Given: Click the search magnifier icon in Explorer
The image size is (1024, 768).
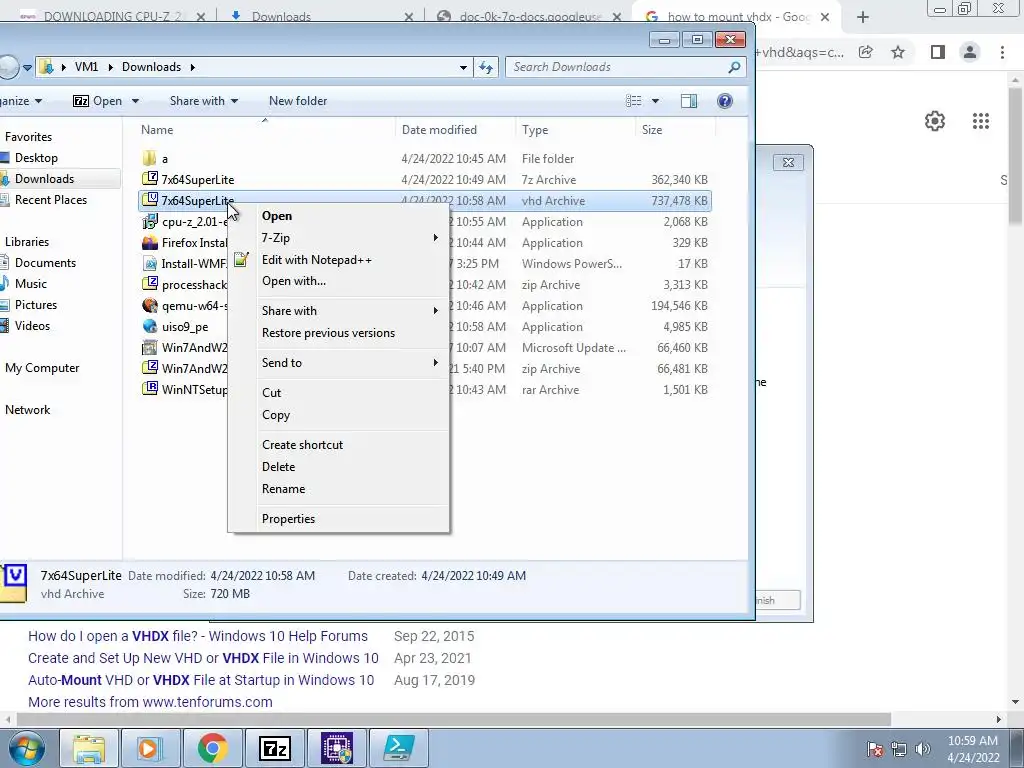Looking at the screenshot, I should 734,67.
